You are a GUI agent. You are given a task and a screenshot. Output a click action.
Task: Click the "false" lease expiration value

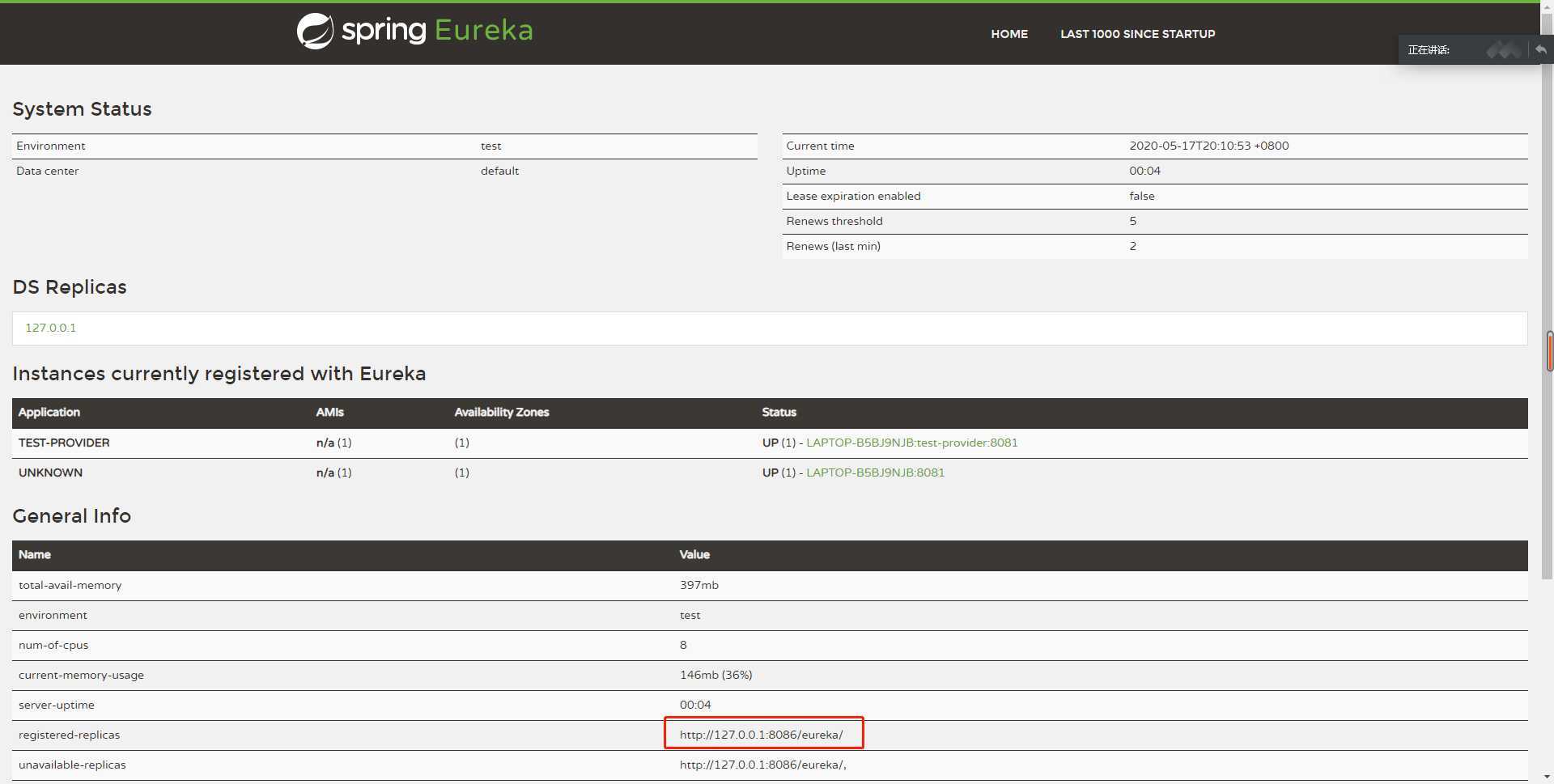coord(1142,196)
